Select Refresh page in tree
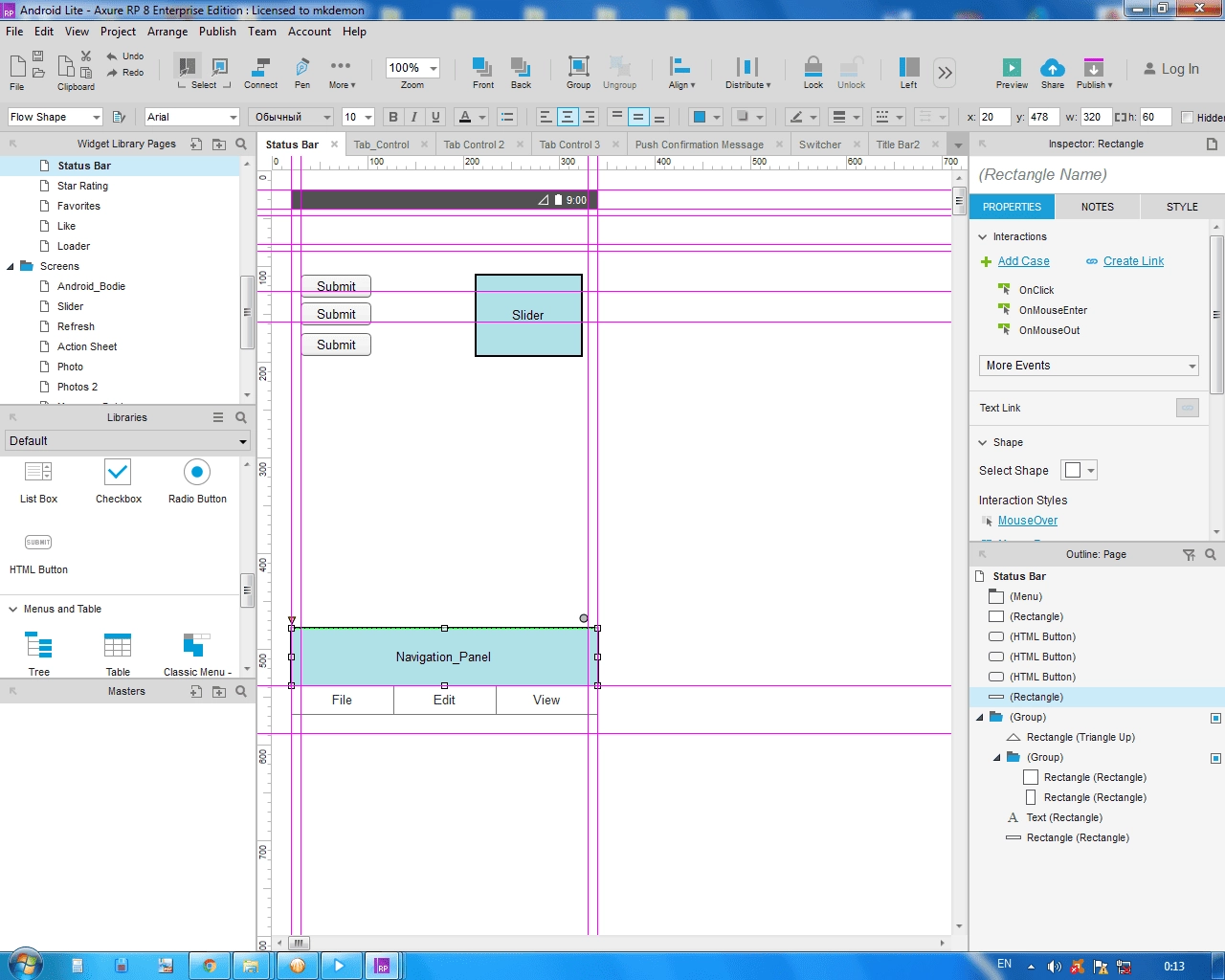Viewport: 1225px width, 980px height. point(76,326)
